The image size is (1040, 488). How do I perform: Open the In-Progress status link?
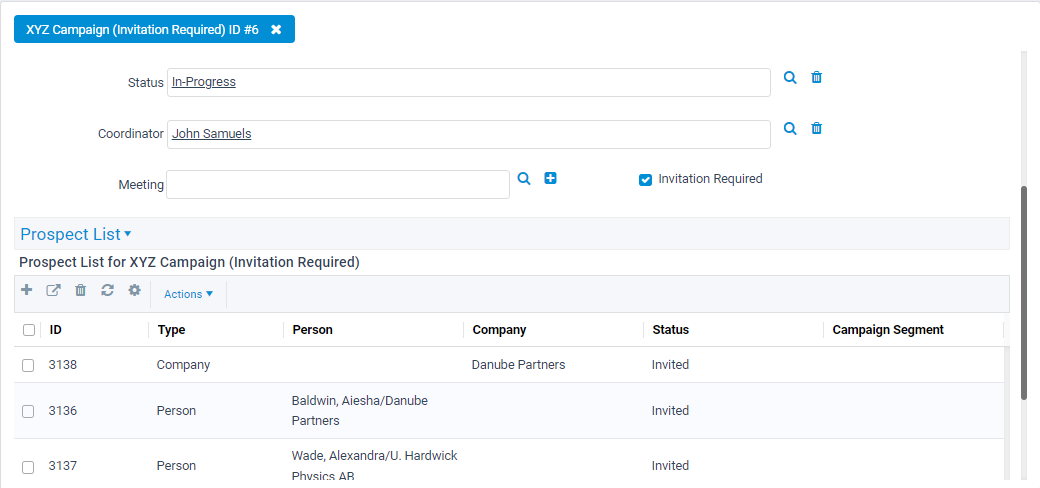204,82
